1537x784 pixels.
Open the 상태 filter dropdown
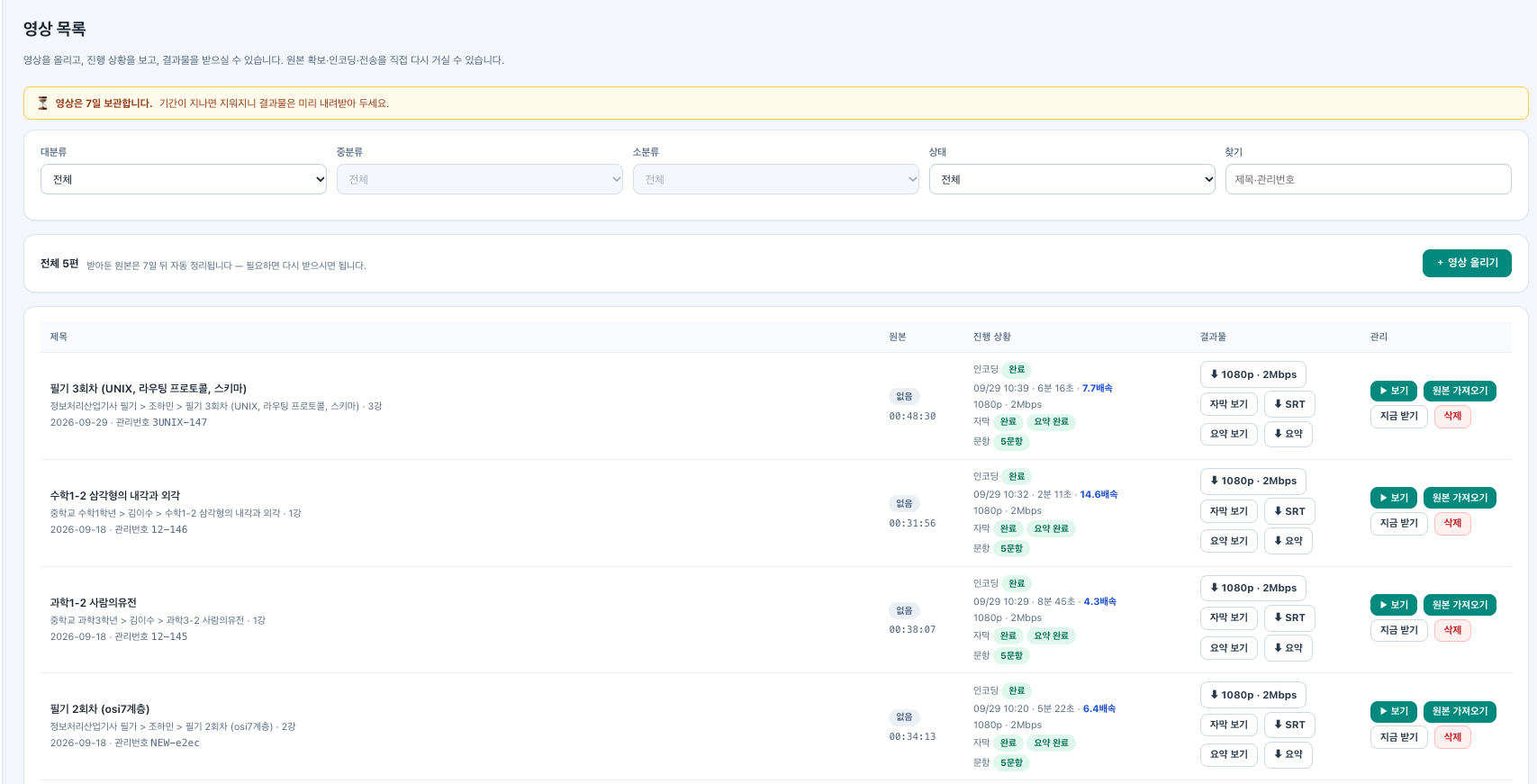click(x=1071, y=179)
